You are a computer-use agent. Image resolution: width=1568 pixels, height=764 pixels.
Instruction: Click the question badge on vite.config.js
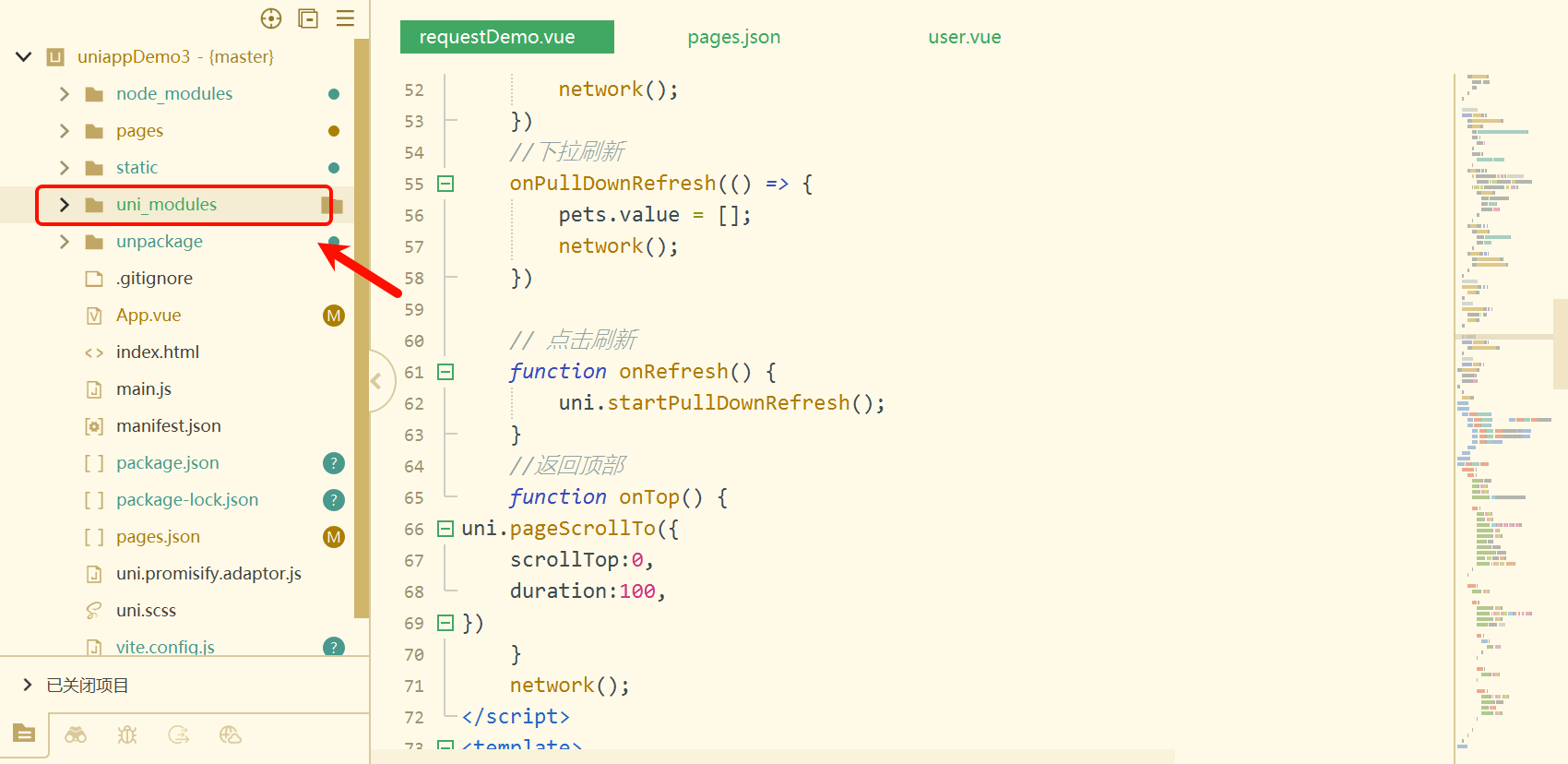click(334, 647)
